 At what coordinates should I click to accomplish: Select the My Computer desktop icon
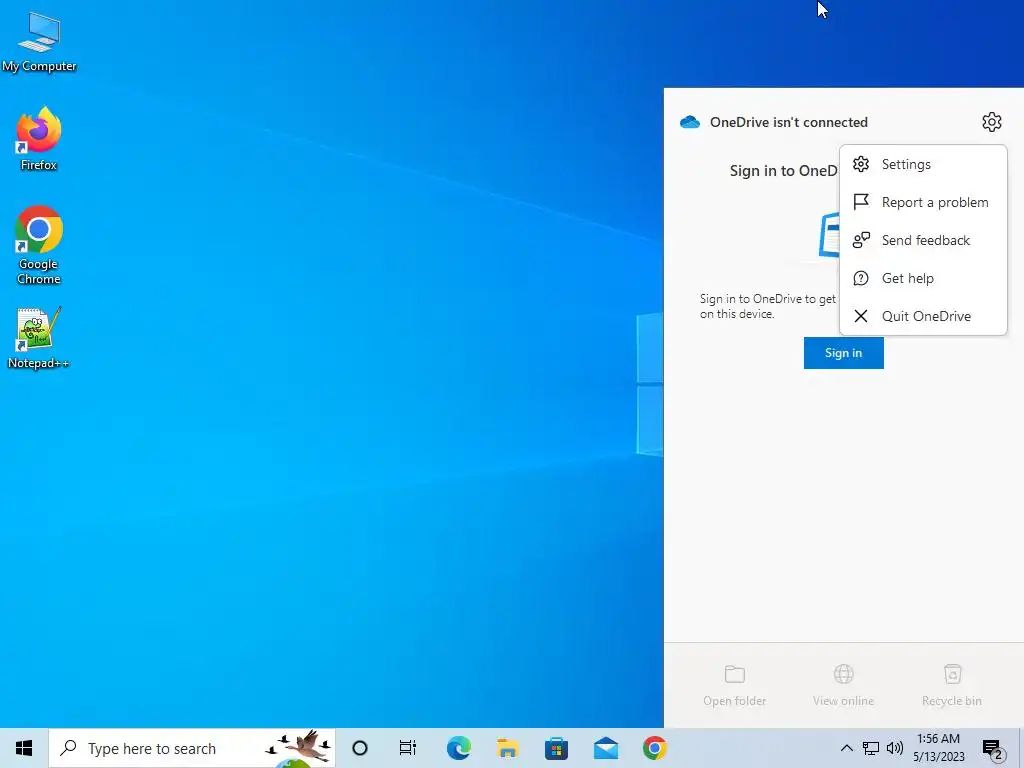pyautogui.click(x=39, y=42)
